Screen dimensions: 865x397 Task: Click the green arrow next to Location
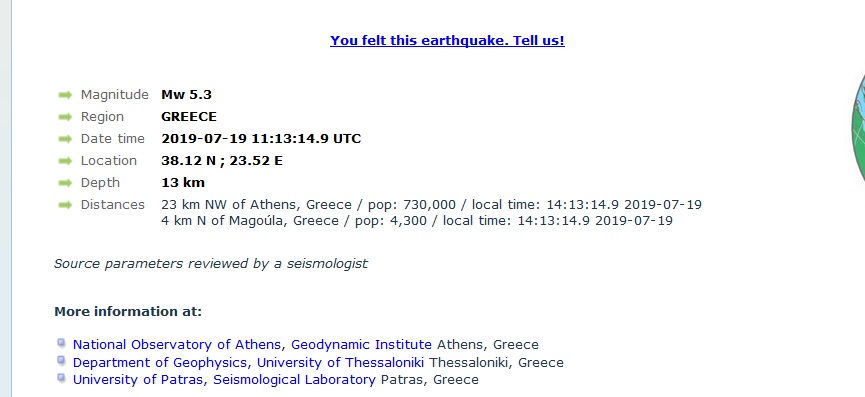65,161
